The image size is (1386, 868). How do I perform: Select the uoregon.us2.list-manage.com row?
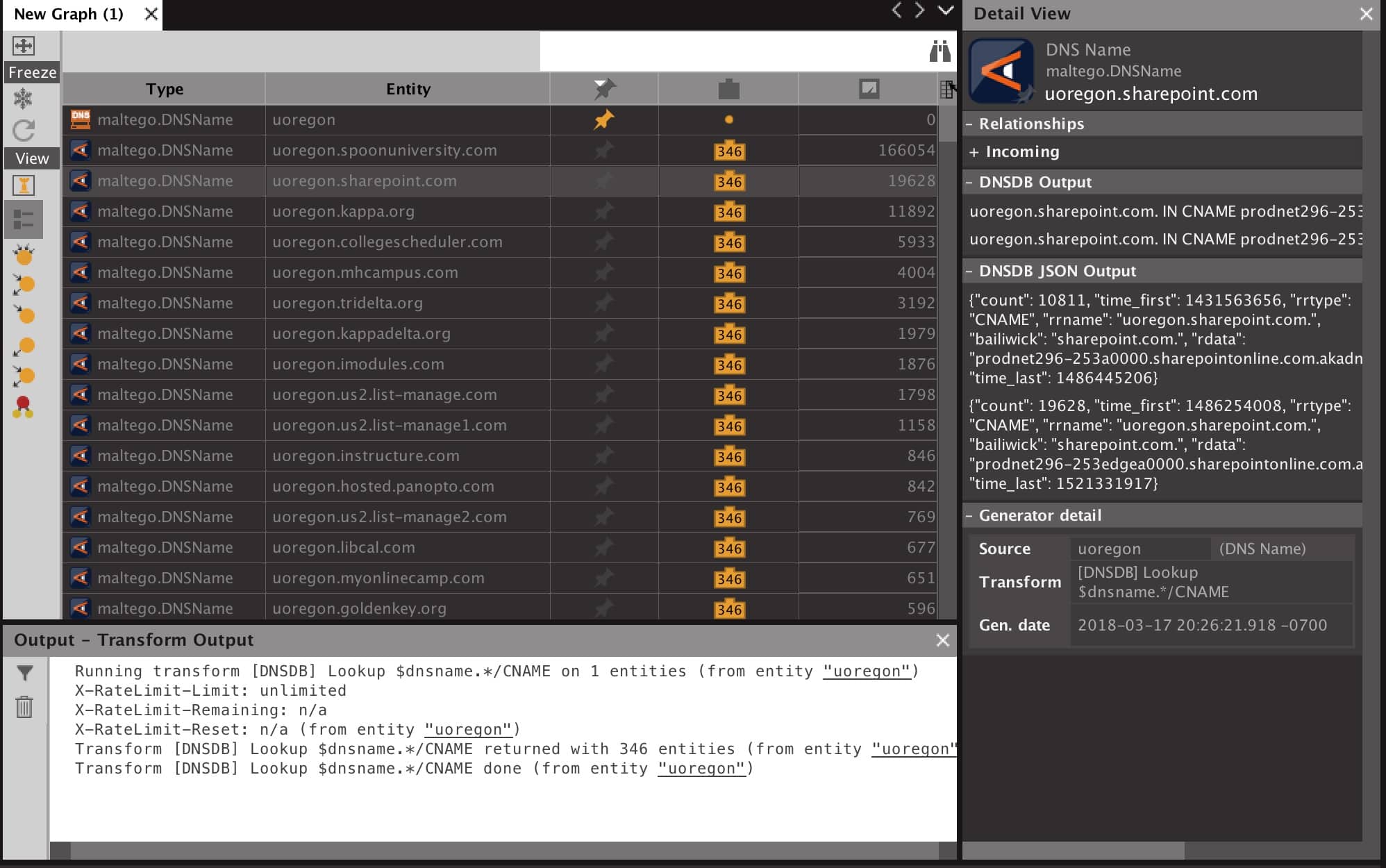[x=500, y=394]
